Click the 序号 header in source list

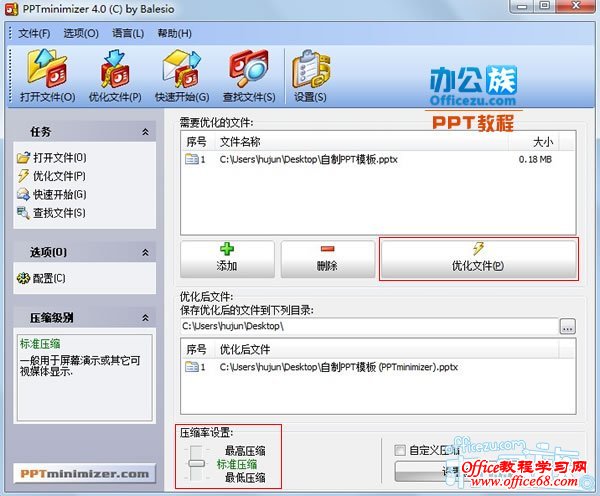(198, 142)
